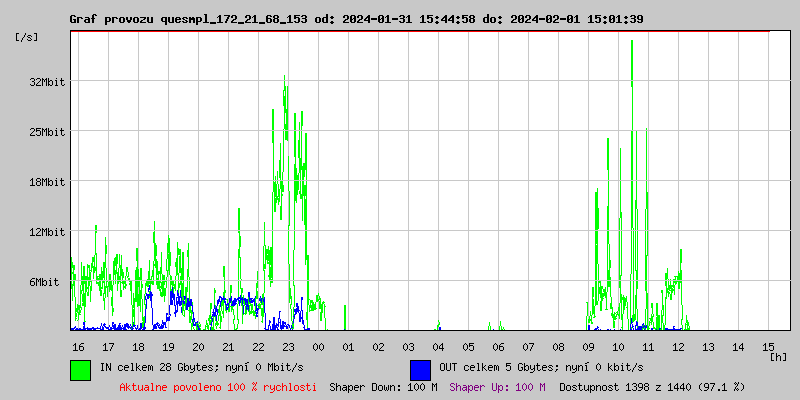Click the 'Shaper Down: 100 M' text
Screen dimensions: 800x400
[x=383, y=387]
